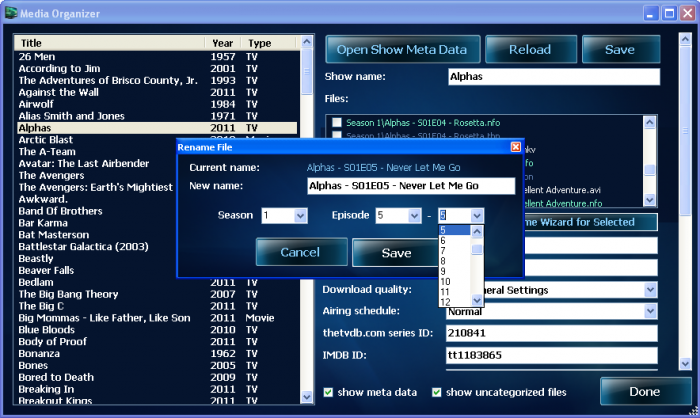Save the new file name in Rename File
Viewport: 700px width, 418px height.
pos(396,253)
